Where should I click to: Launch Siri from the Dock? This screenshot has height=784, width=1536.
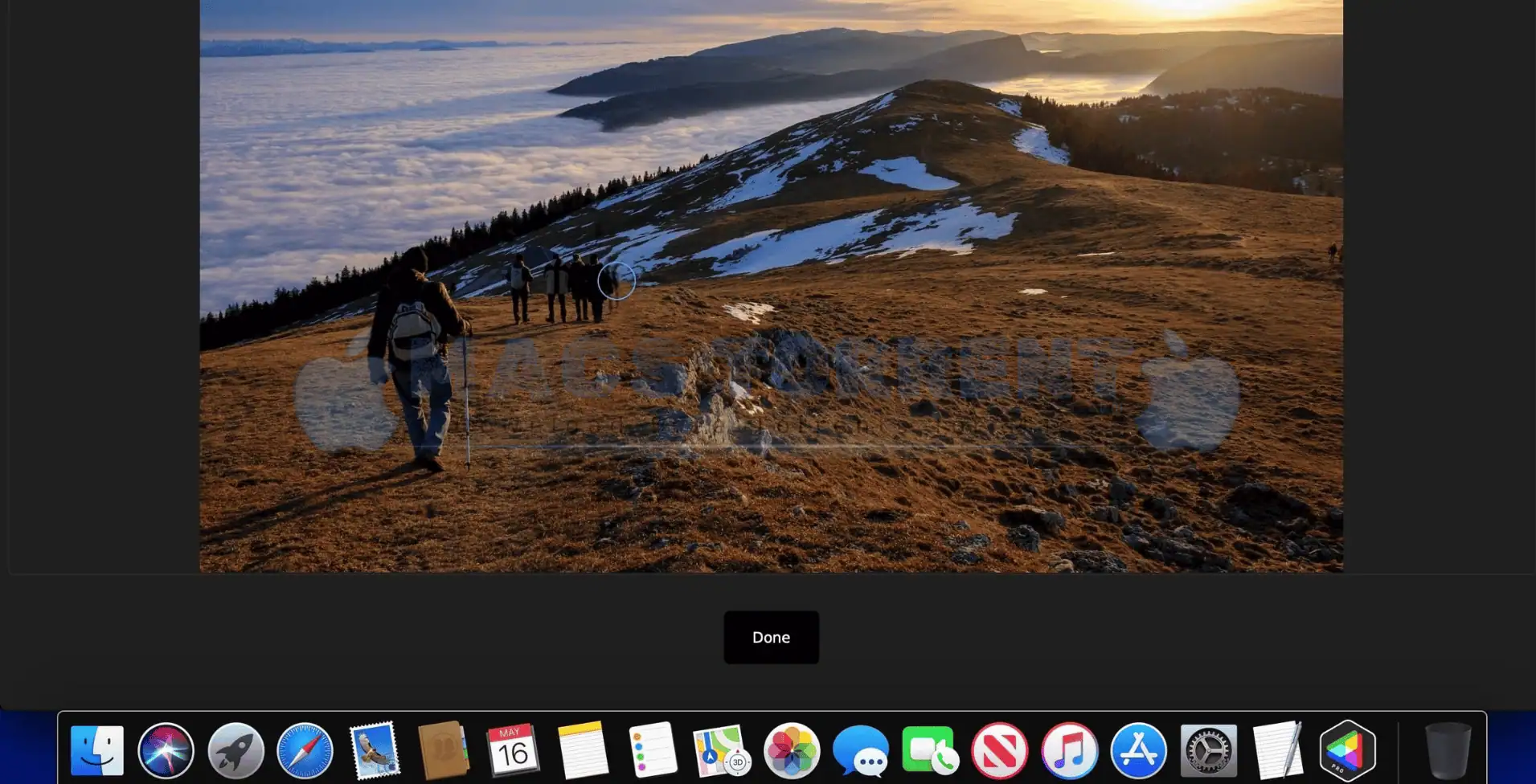(166, 751)
